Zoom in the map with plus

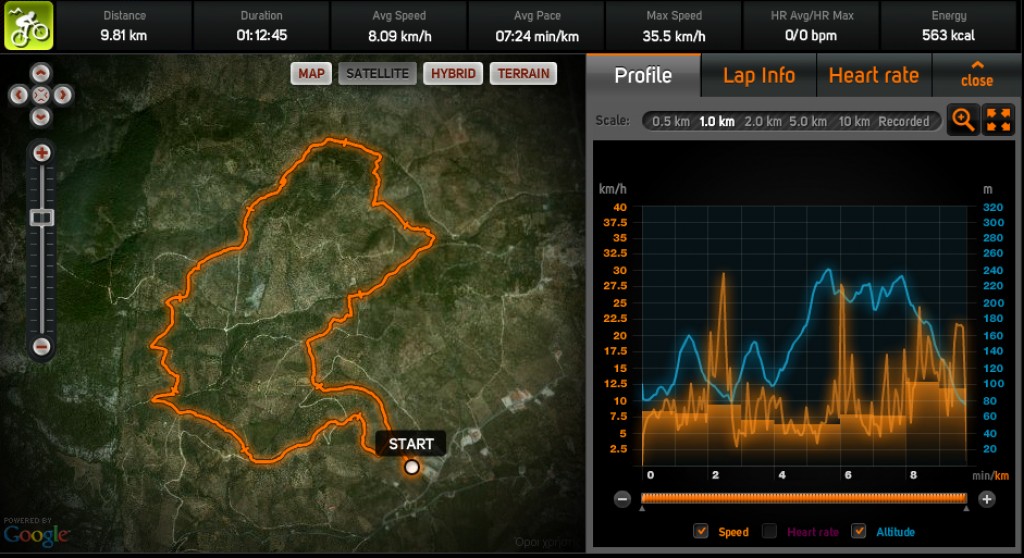pyautogui.click(x=42, y=153)
